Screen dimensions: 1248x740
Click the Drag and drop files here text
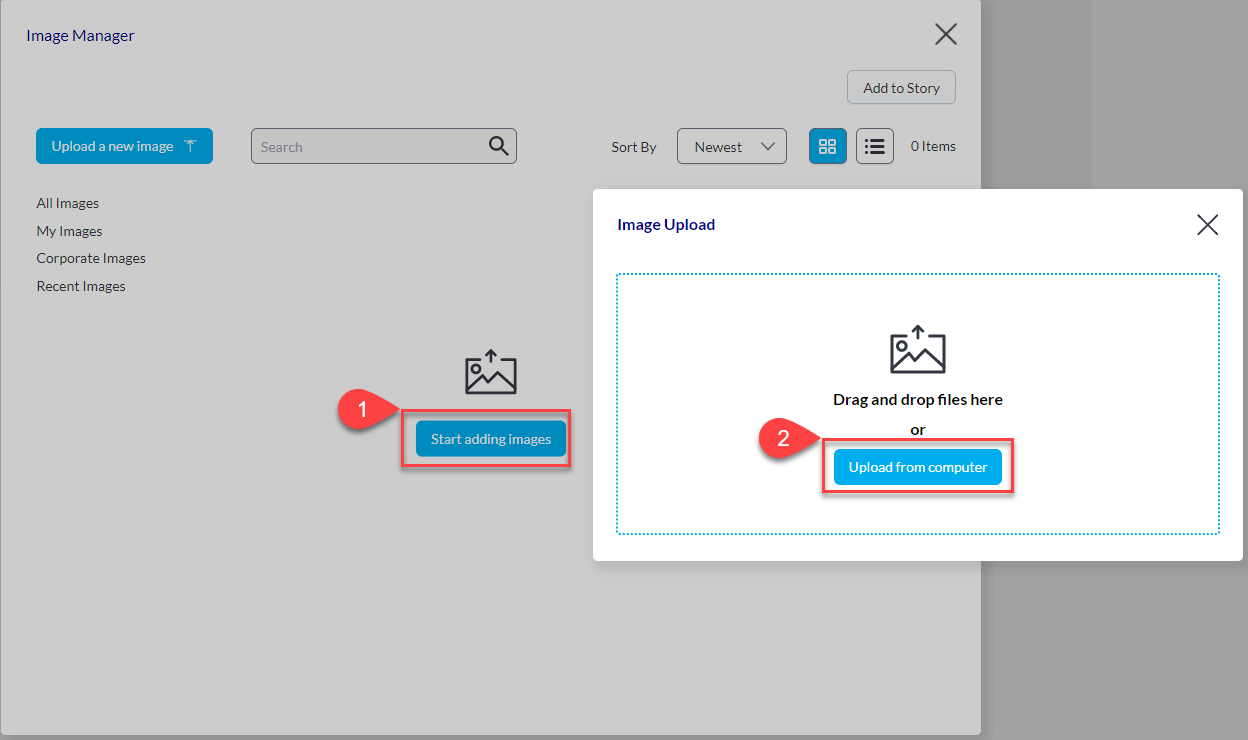coord(917,399)
